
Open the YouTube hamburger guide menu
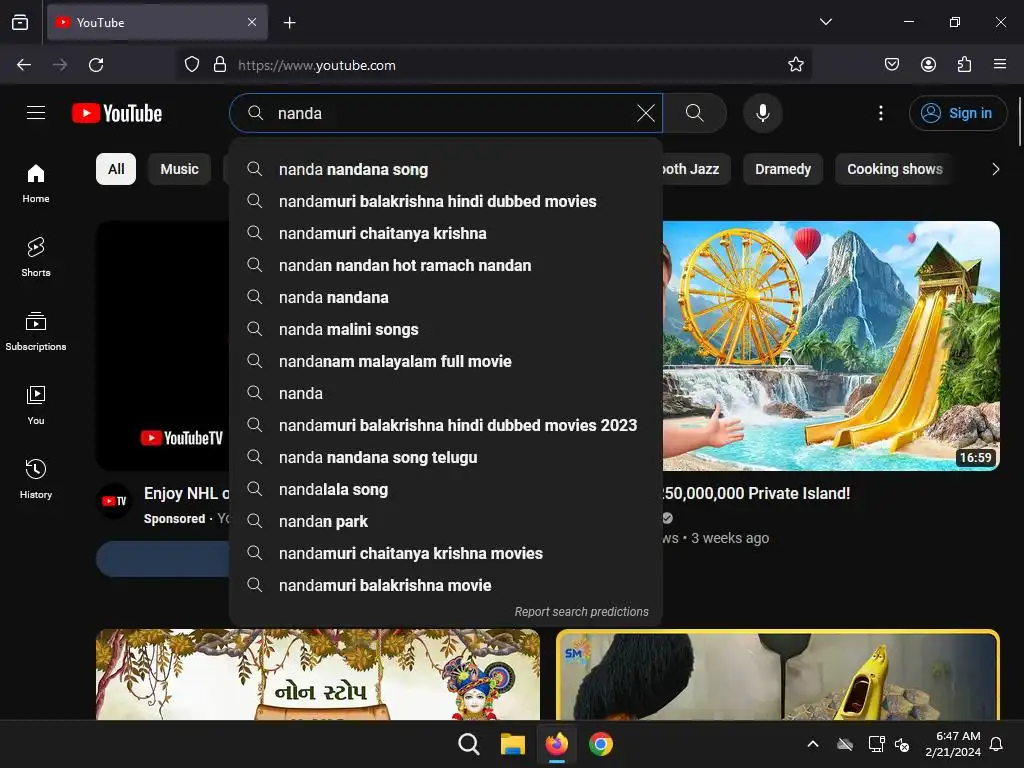click(x=36, y=113)
